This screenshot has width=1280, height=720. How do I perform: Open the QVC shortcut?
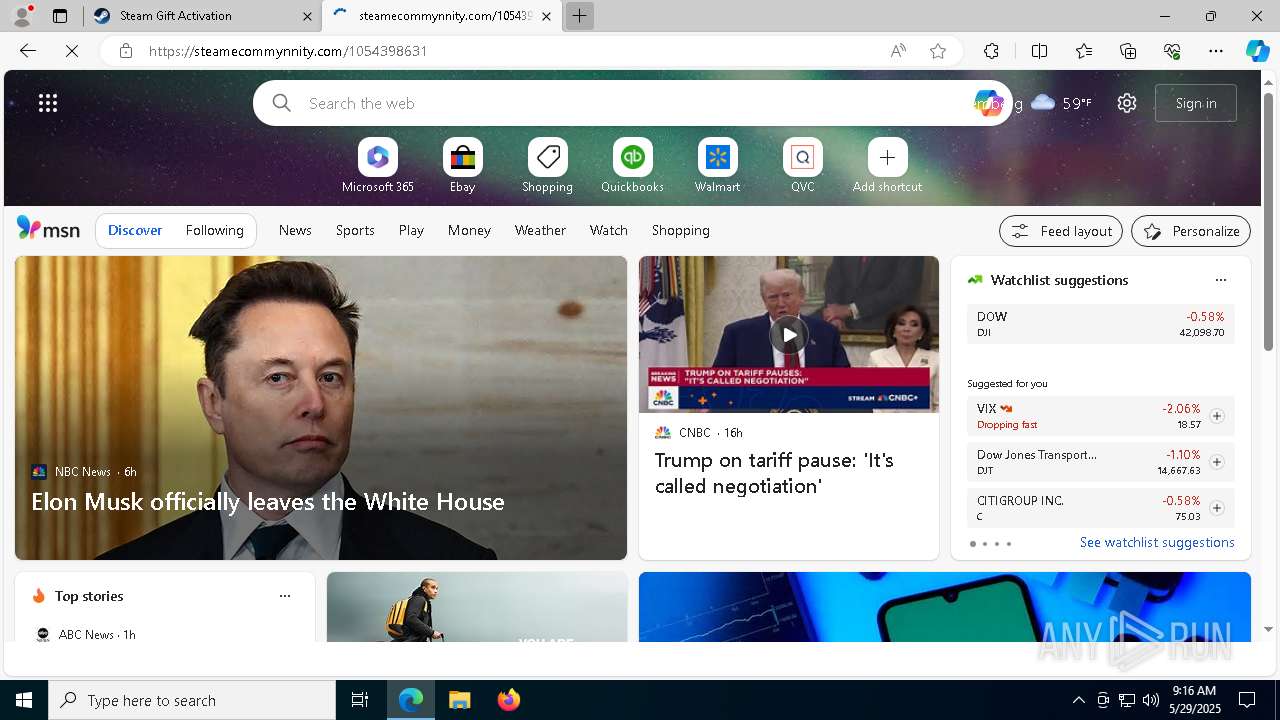803,166
